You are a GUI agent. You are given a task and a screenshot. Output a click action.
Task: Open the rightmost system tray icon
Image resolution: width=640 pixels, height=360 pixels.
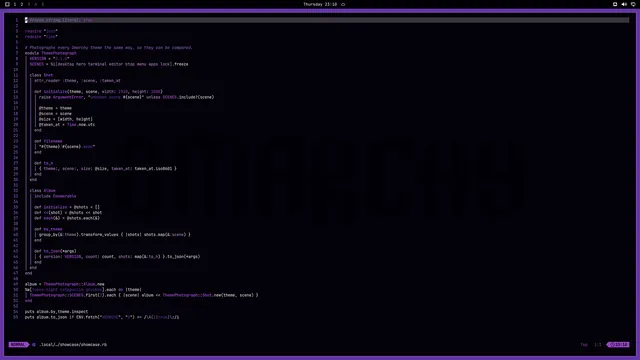click(633, 4)
